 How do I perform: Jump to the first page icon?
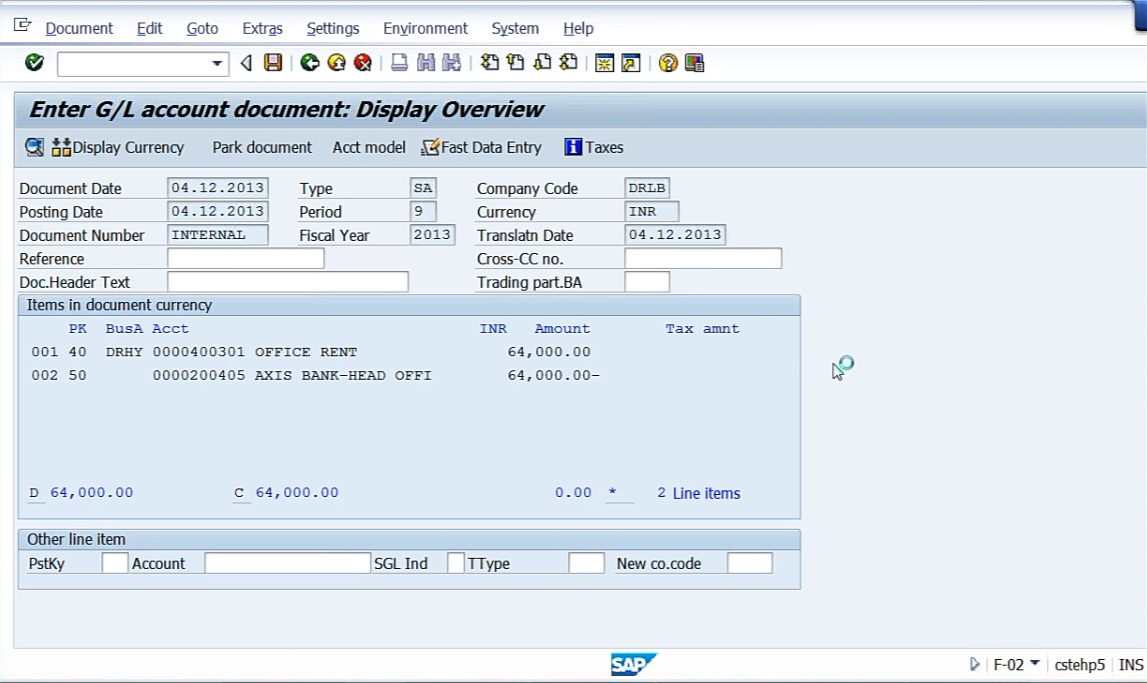[x=489, y=63]
